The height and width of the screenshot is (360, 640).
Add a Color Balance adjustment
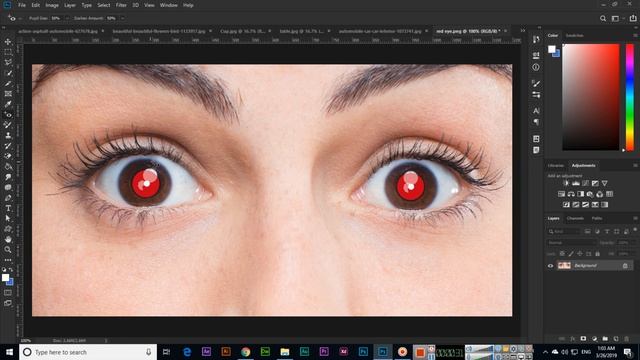[x=571, y=194]
